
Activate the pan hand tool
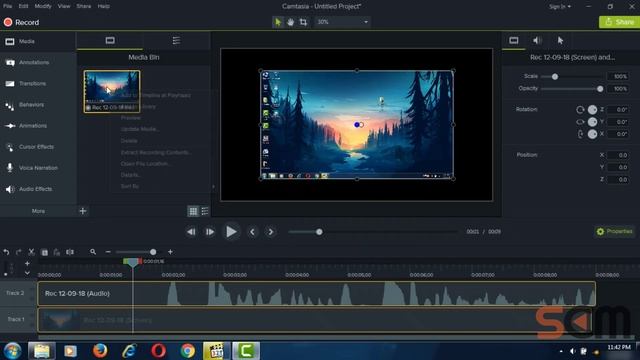[290, 22]
